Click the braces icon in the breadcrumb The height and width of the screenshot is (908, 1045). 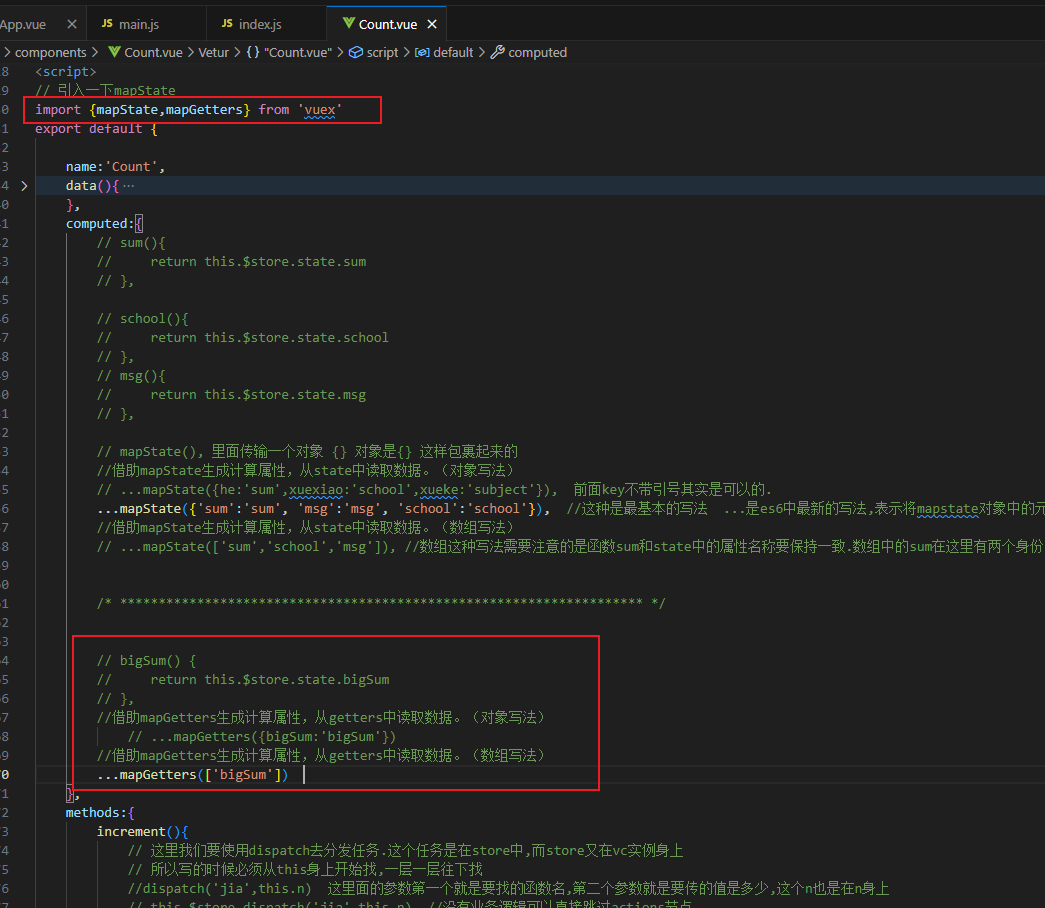coord(253,52)
